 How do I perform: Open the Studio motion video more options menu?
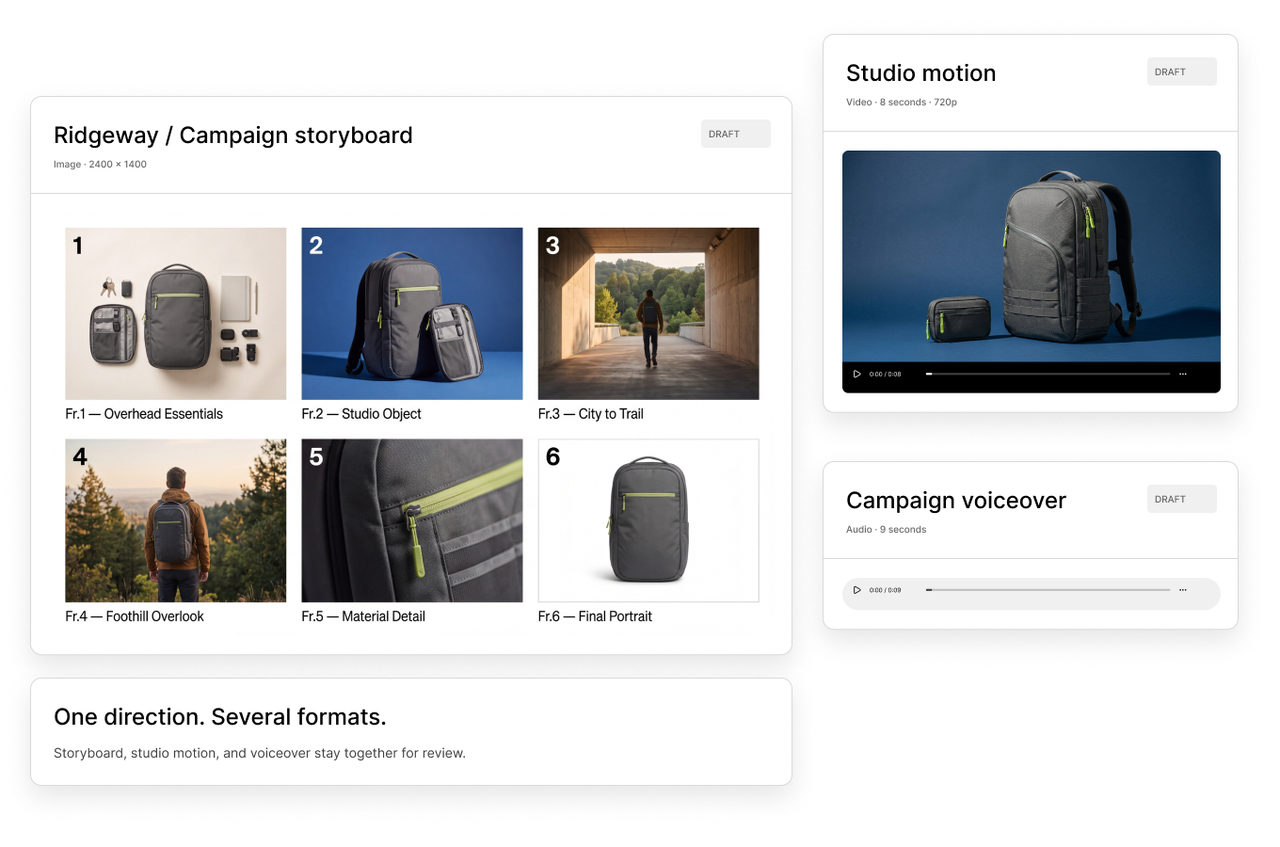pos(1183,374)
